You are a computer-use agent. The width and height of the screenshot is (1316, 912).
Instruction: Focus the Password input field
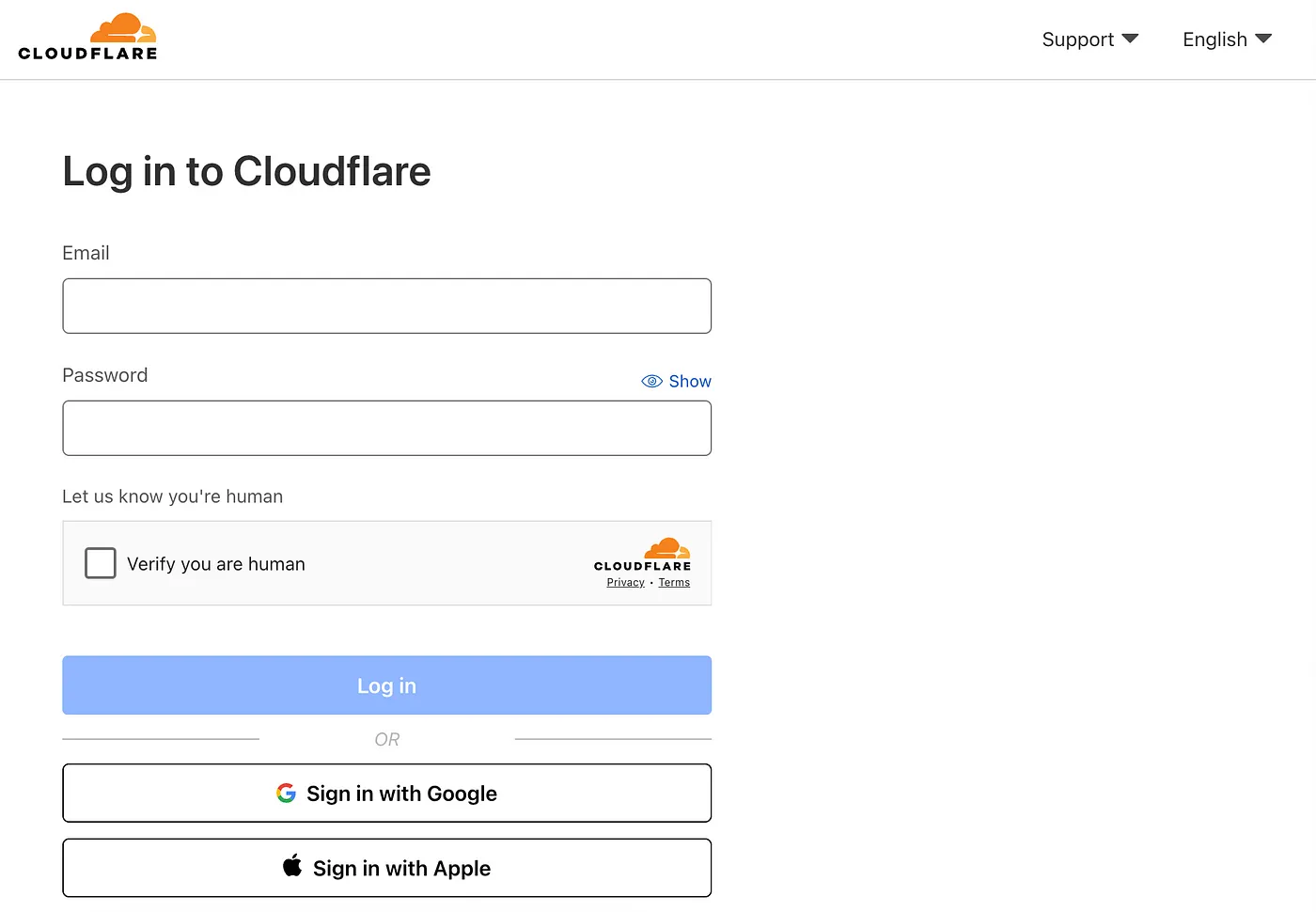(x=386, y=428)
